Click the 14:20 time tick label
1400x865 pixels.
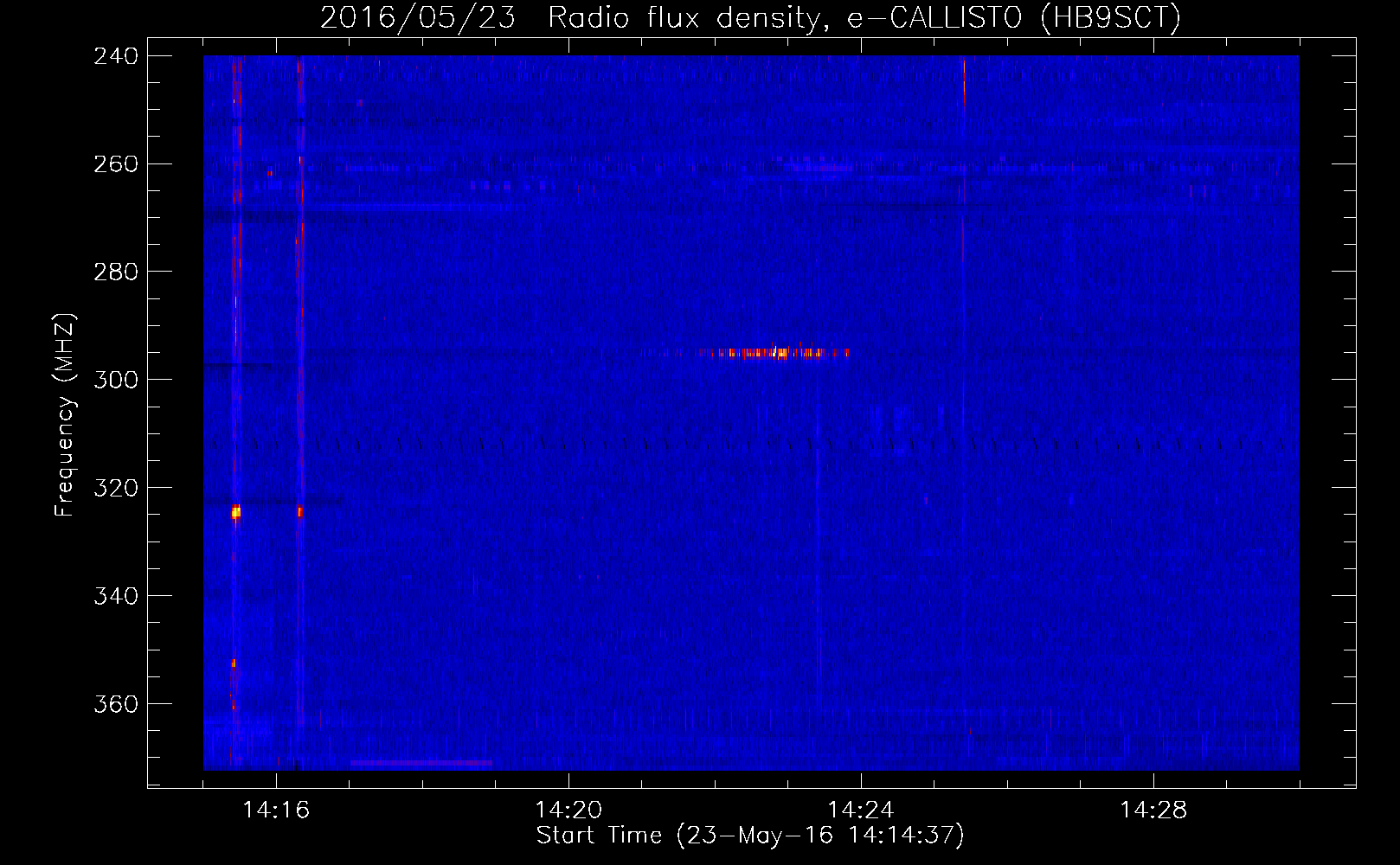pyautogui.click(x=568, y=810)
